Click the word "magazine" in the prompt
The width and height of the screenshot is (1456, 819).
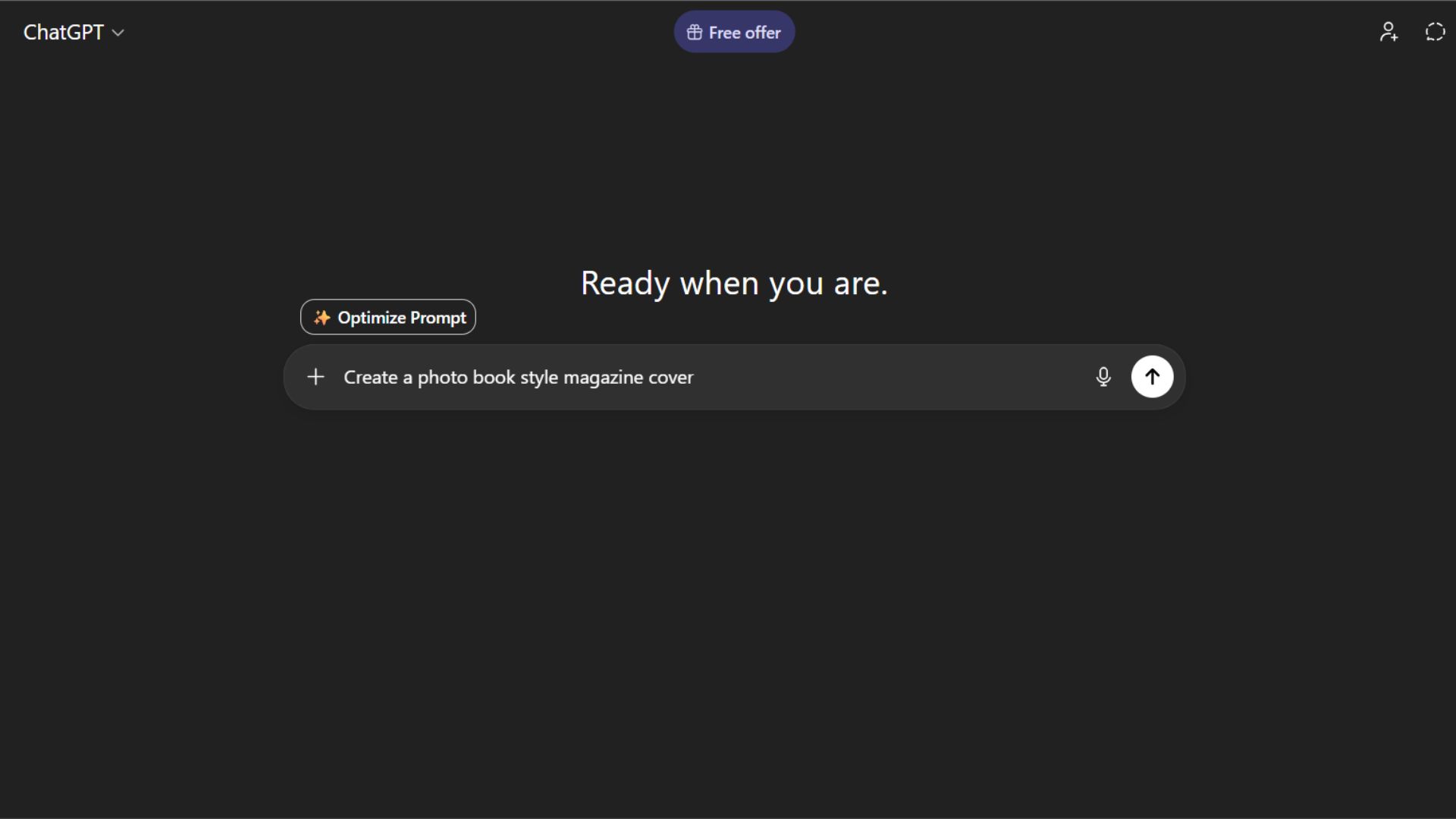pos(603,378)
